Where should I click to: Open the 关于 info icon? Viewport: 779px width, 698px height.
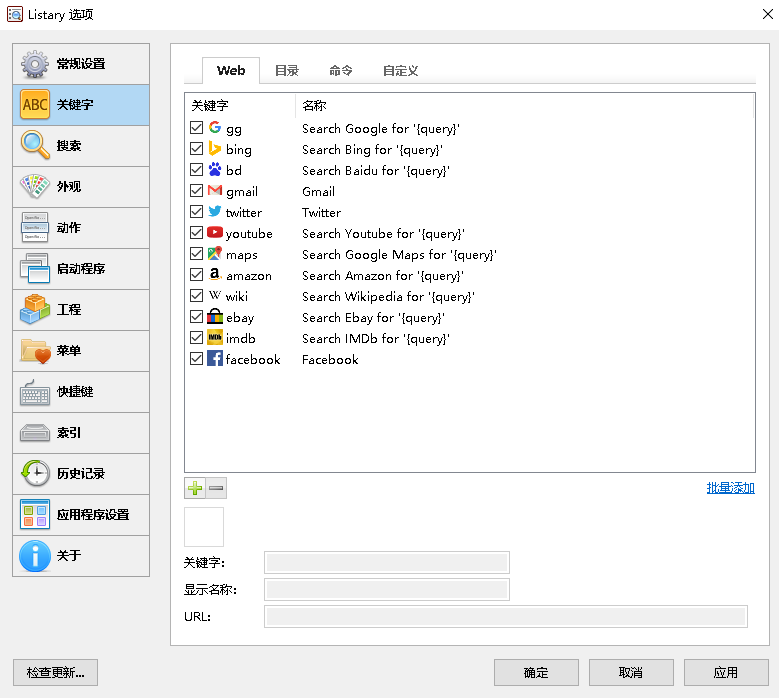35,555
